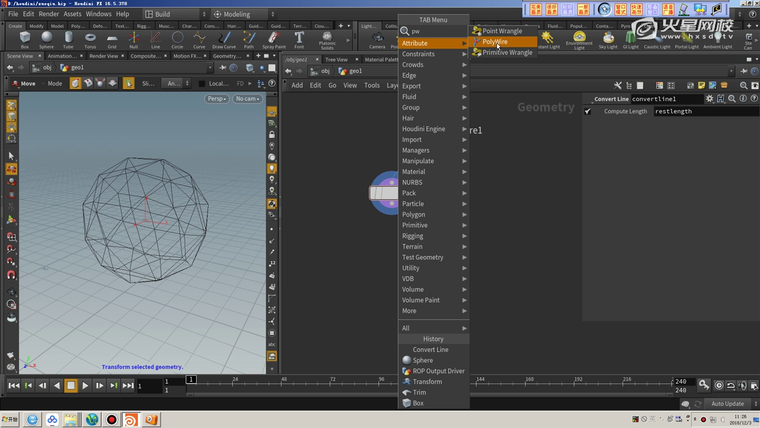Click the Sphere entry in History
760x428 pixels.
(423, 360)
